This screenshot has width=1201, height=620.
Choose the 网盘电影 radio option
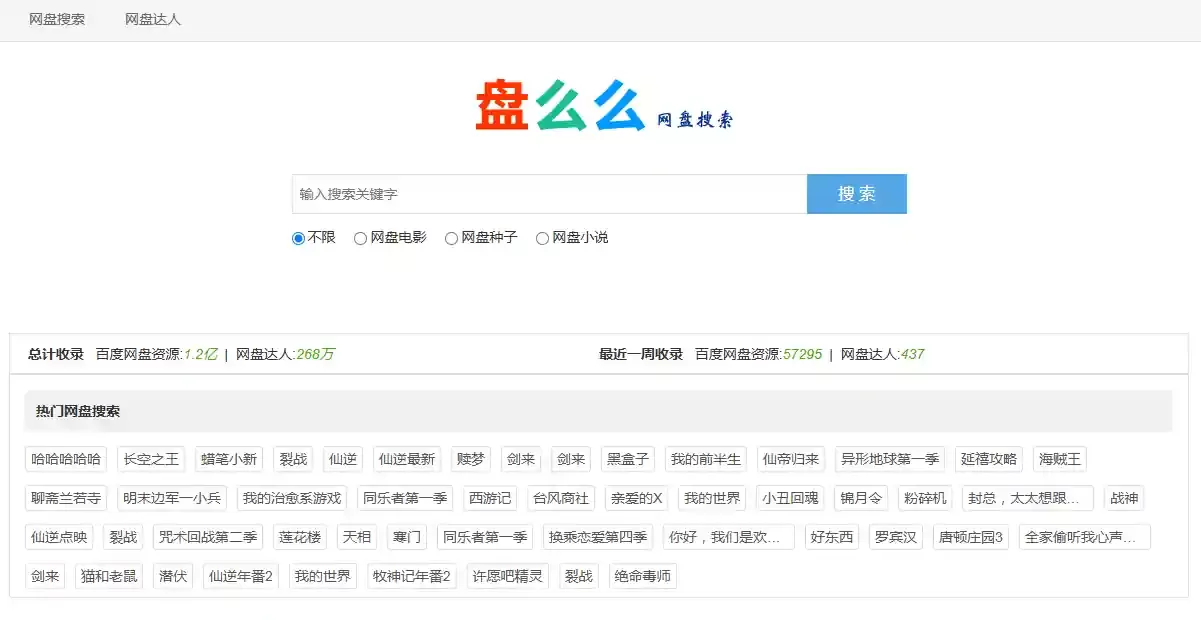click(x=360, y=238)
